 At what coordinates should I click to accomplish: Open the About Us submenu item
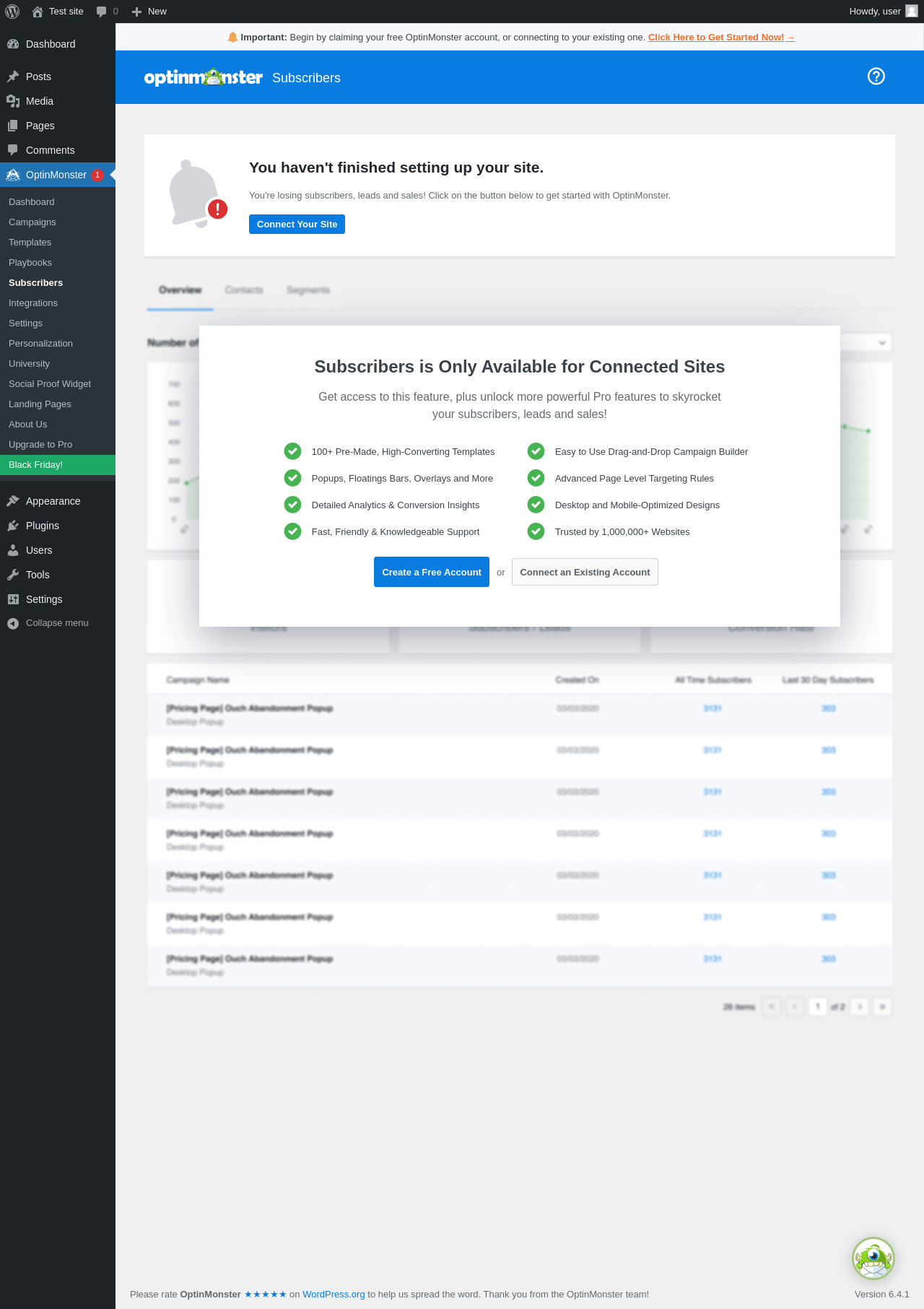[58, 425]
